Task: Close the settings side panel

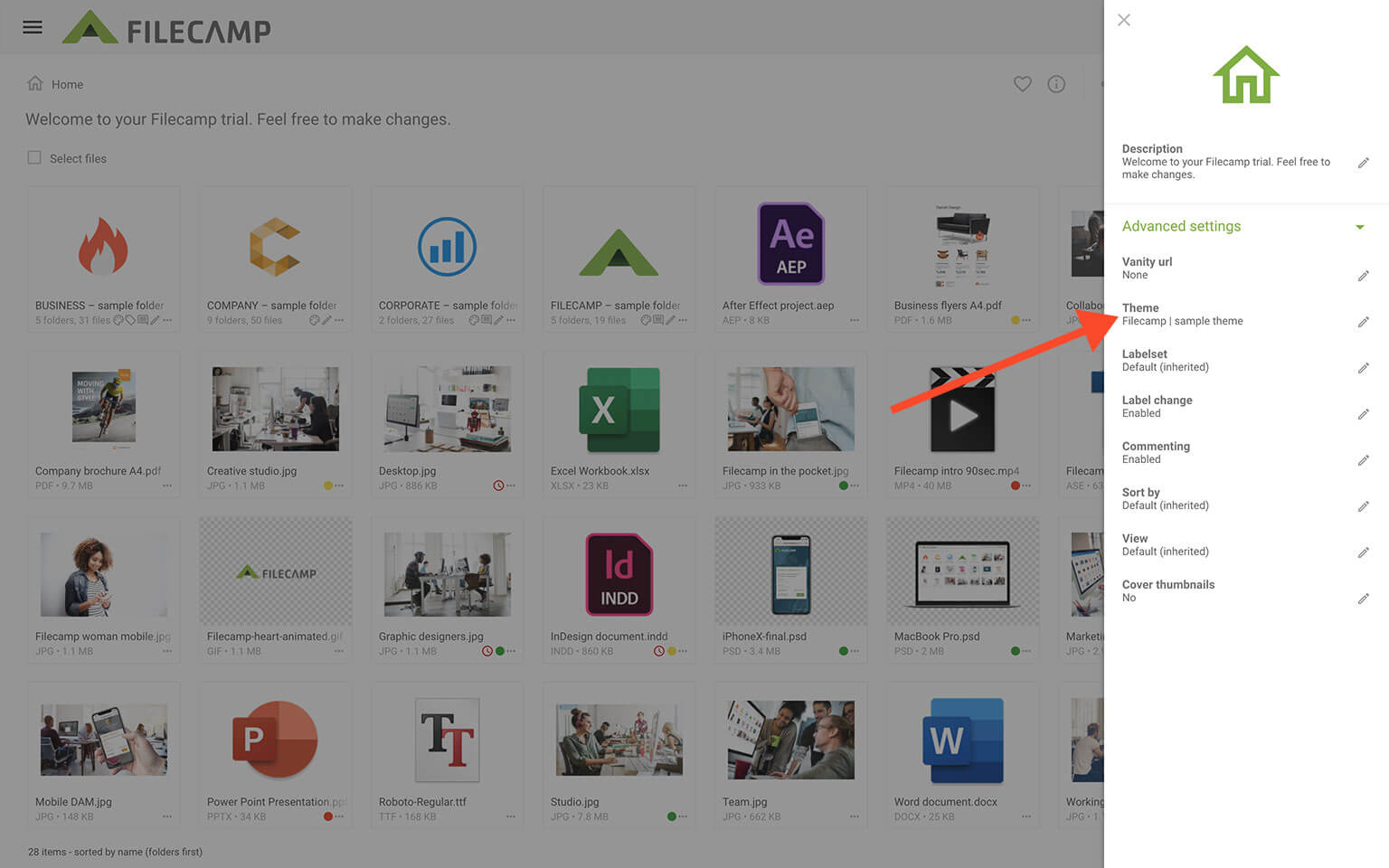Action: 1124,20
